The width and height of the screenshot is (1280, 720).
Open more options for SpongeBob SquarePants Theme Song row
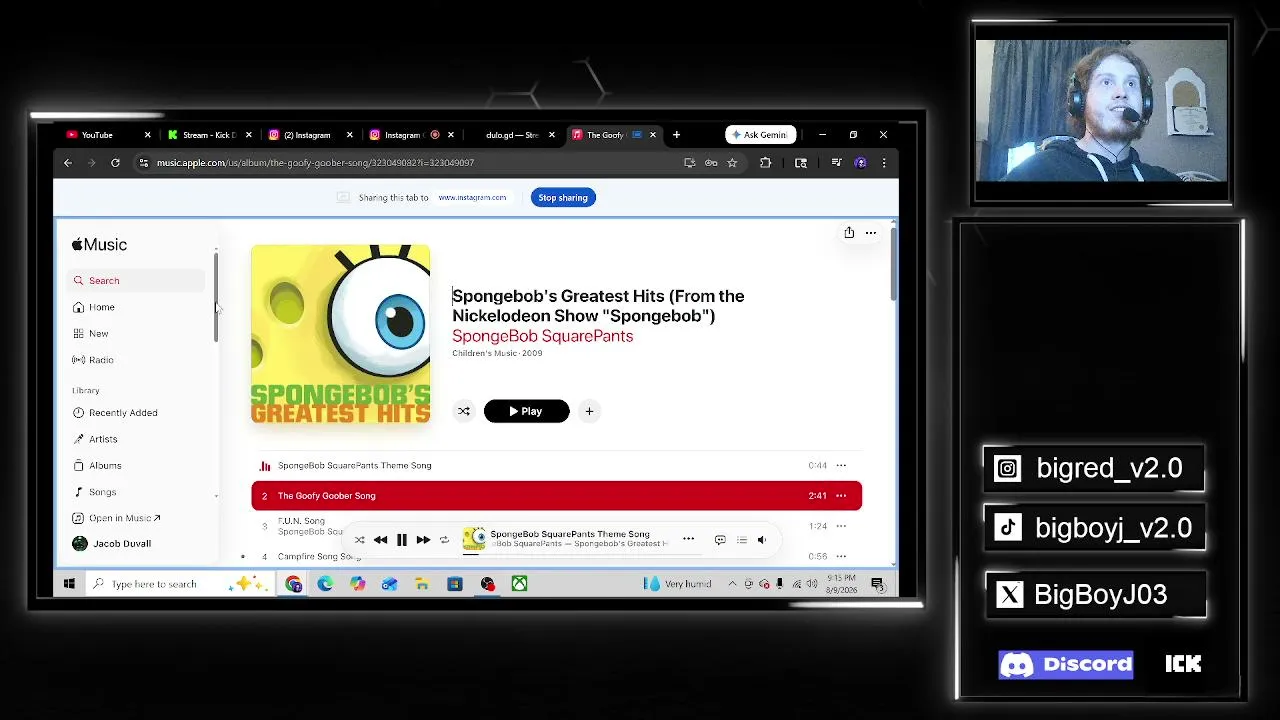[x=841, y=465]
